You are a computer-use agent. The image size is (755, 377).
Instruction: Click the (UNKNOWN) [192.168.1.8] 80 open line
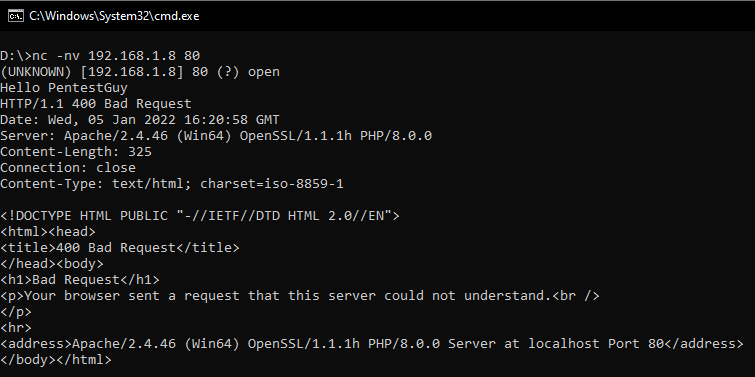tap(140, 72)
